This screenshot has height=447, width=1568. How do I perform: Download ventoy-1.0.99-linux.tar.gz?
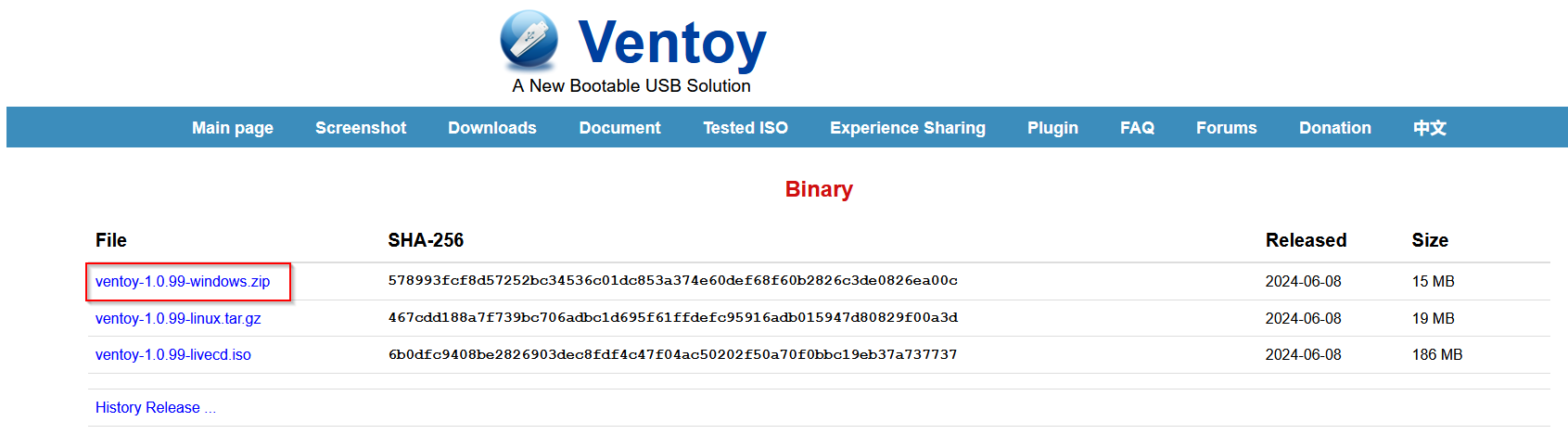(178, 319)
